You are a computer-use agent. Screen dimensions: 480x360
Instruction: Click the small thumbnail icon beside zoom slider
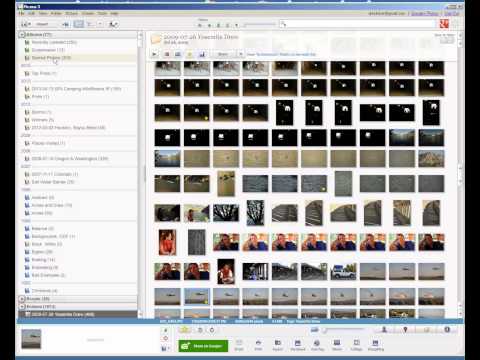point(314,330)
